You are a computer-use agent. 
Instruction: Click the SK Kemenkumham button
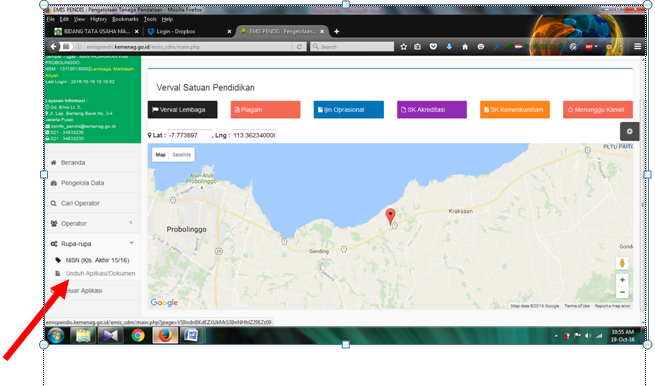515,109
